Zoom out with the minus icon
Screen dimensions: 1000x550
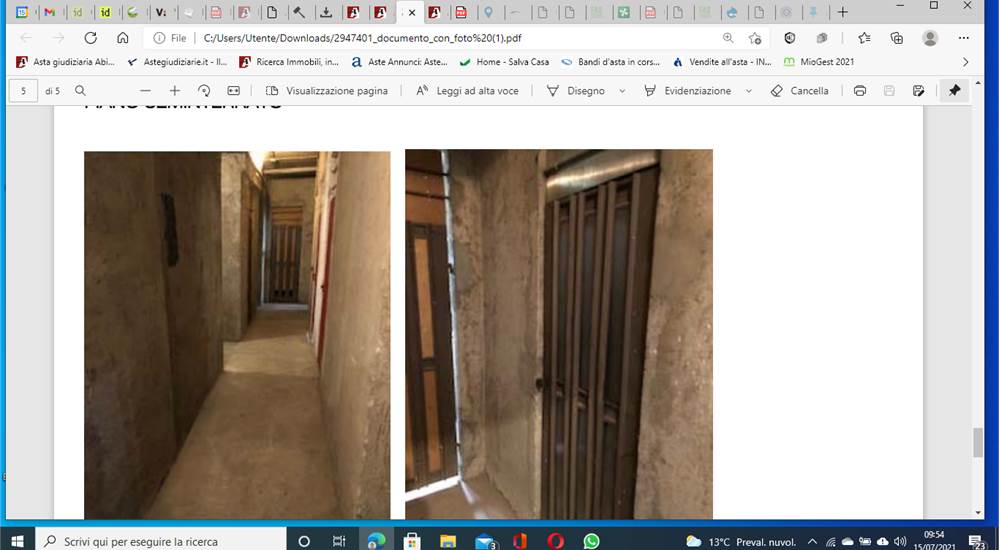click(145, 91)
